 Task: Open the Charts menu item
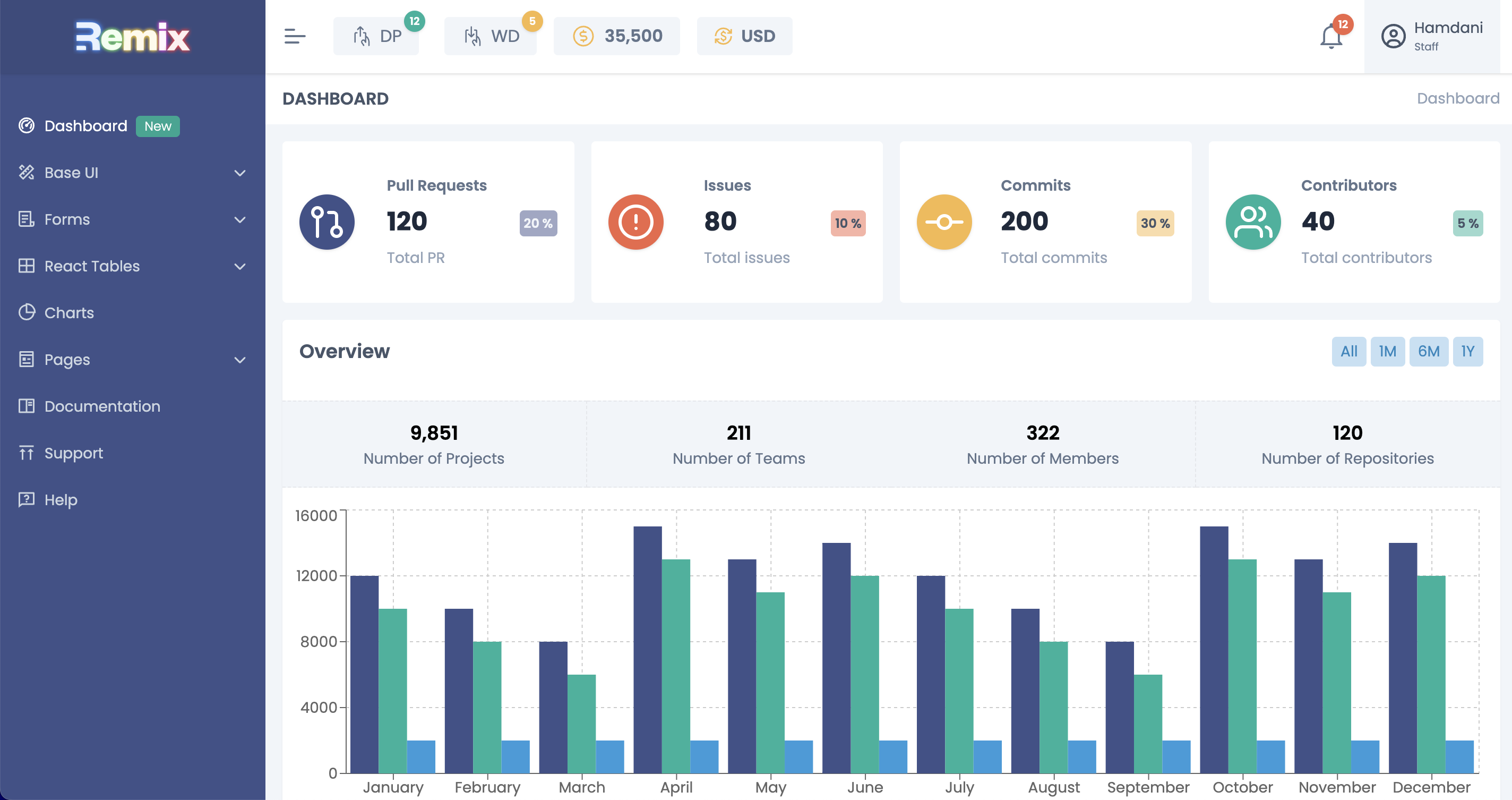click(x=133, y=312)
